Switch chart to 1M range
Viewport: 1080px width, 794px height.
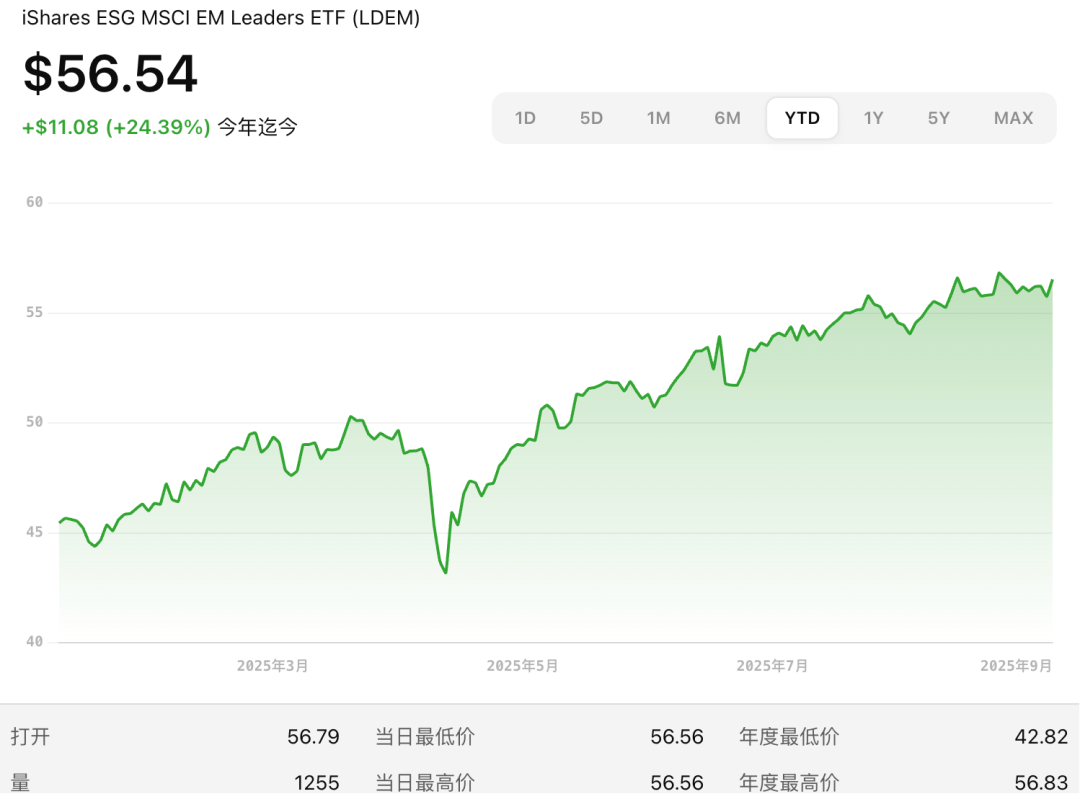[658, 118]
